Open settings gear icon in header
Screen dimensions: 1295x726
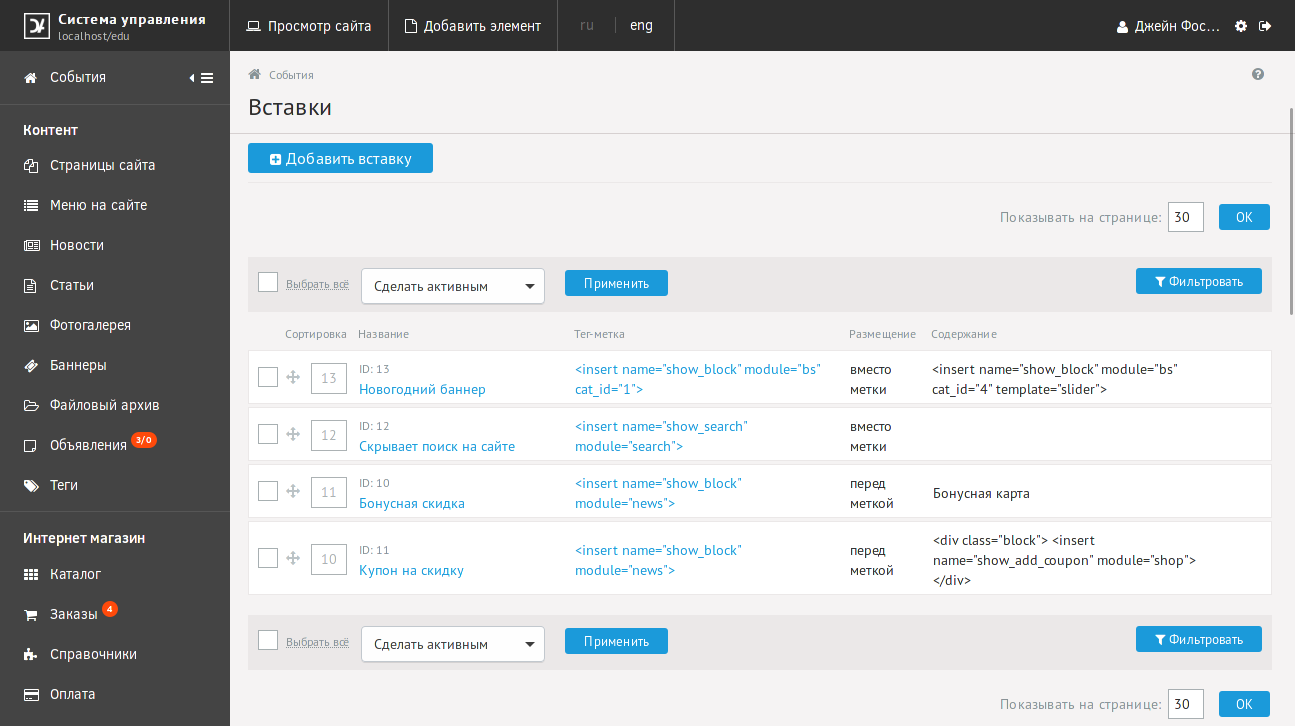click(x=1241, y=26)
